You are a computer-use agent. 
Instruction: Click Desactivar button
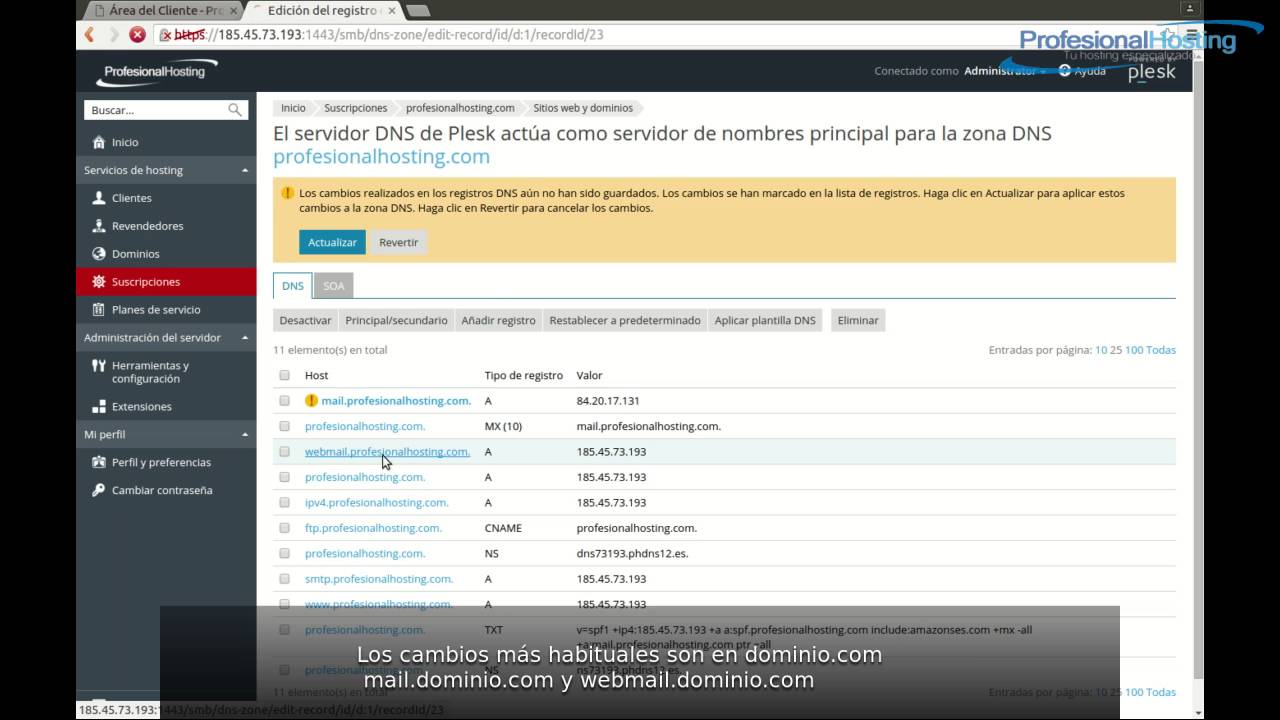tap(305, 320)
